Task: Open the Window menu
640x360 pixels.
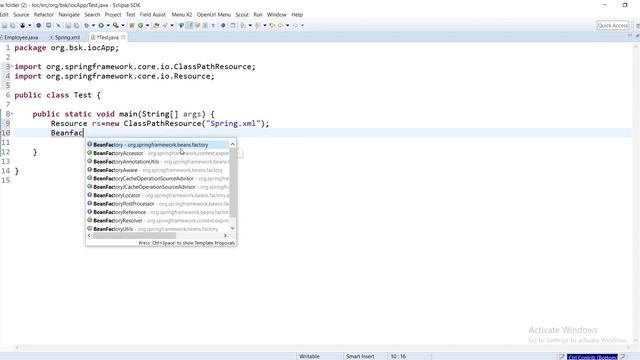Action: pos(276,14)
